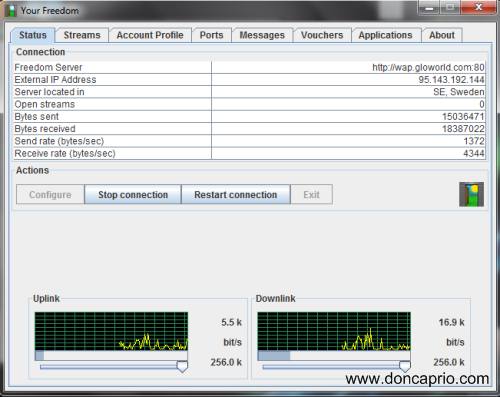Image resolution: width=500 pixels, height=397 pixels.
Task: Click the 'Bytes received' row label
Action: [x=45, y=129]
